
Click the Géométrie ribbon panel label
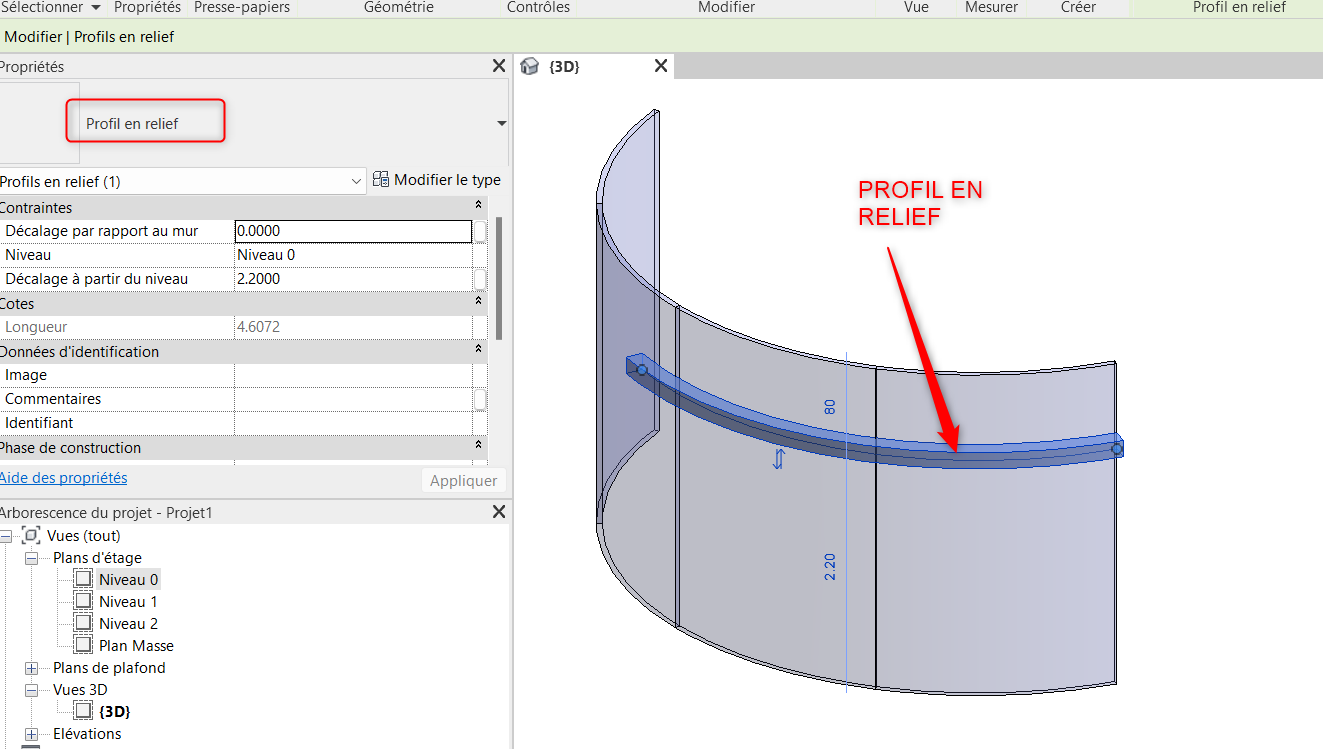point(398,7)
